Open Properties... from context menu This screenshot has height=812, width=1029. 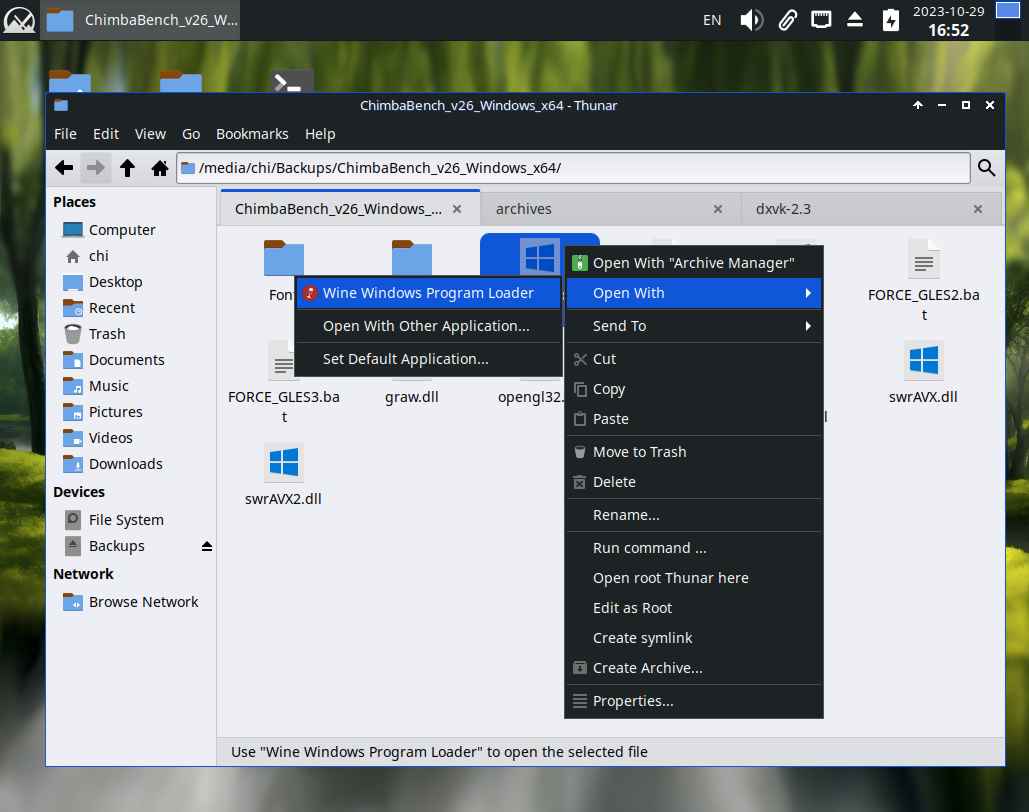(694, 701)
